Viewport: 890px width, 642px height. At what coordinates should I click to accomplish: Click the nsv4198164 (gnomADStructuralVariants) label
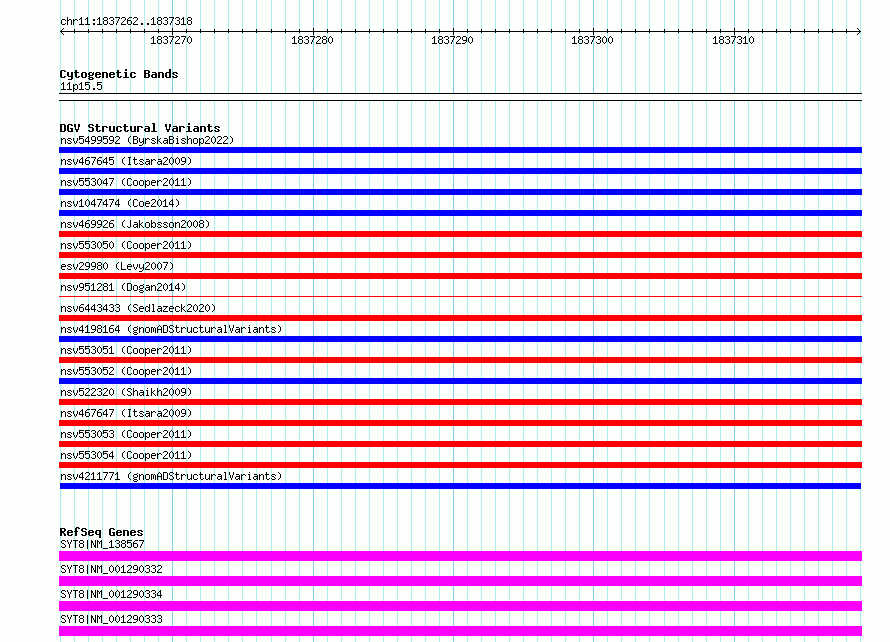171,329
